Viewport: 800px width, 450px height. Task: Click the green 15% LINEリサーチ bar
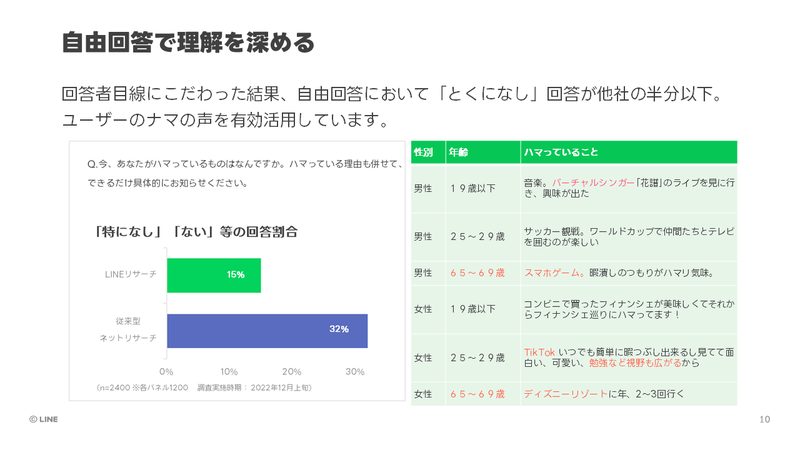213,275
